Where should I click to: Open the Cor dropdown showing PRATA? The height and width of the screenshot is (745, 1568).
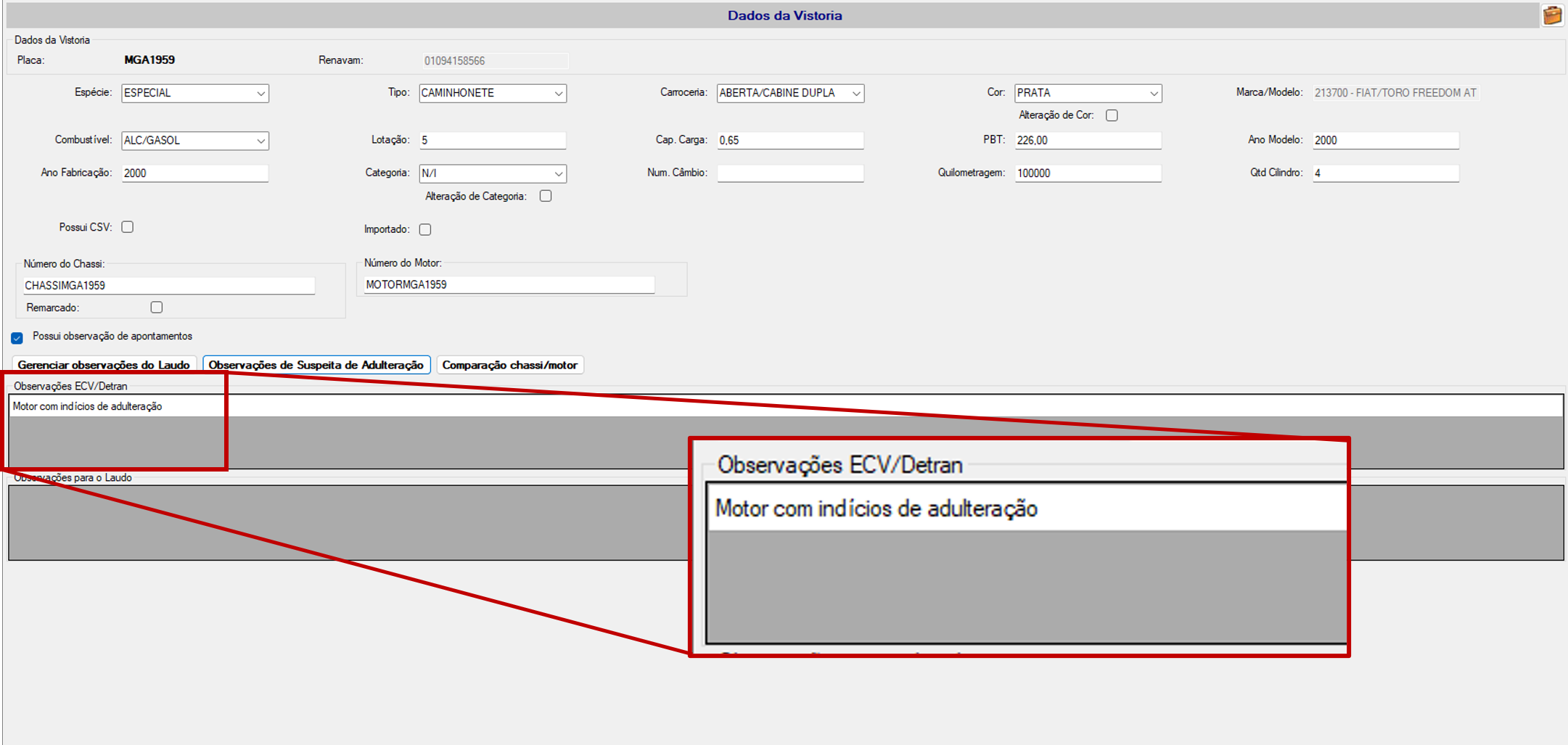click(1088, 93)
